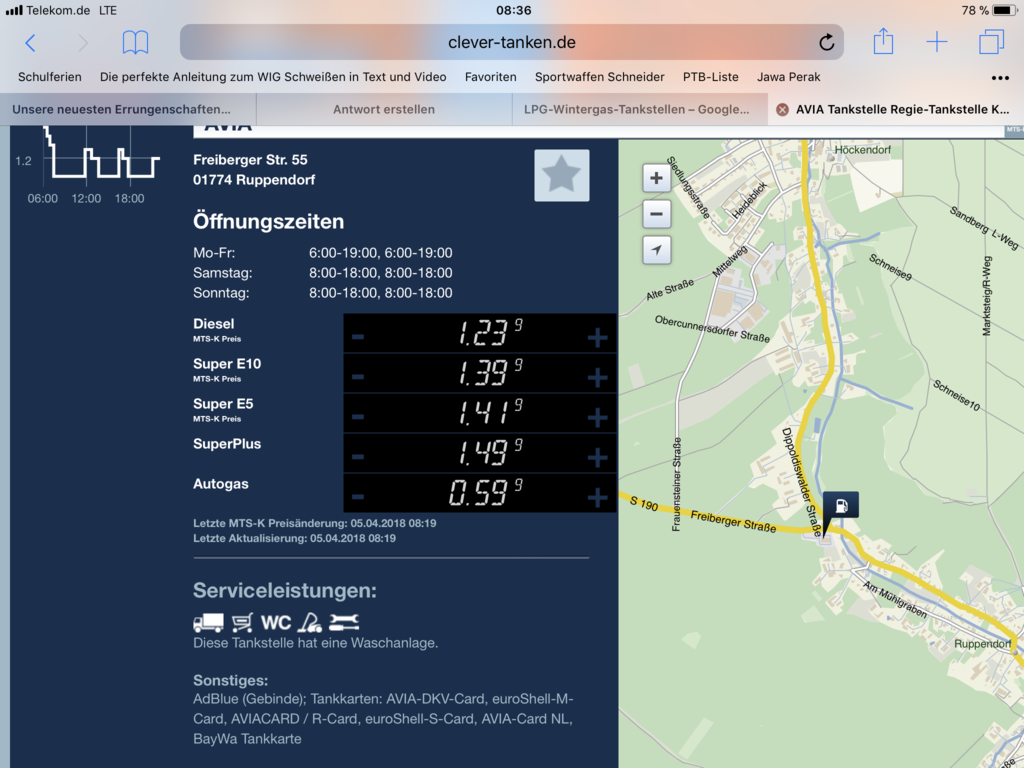
Task: Tap the shopping cart service icon
Action: tap(242, 622)
